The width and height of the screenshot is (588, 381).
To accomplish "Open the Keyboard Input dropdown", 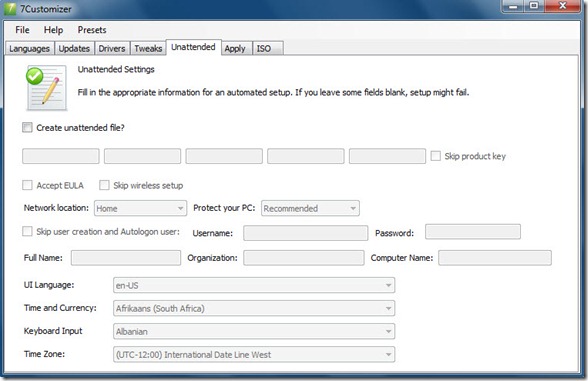I will (x=254, y=332).
